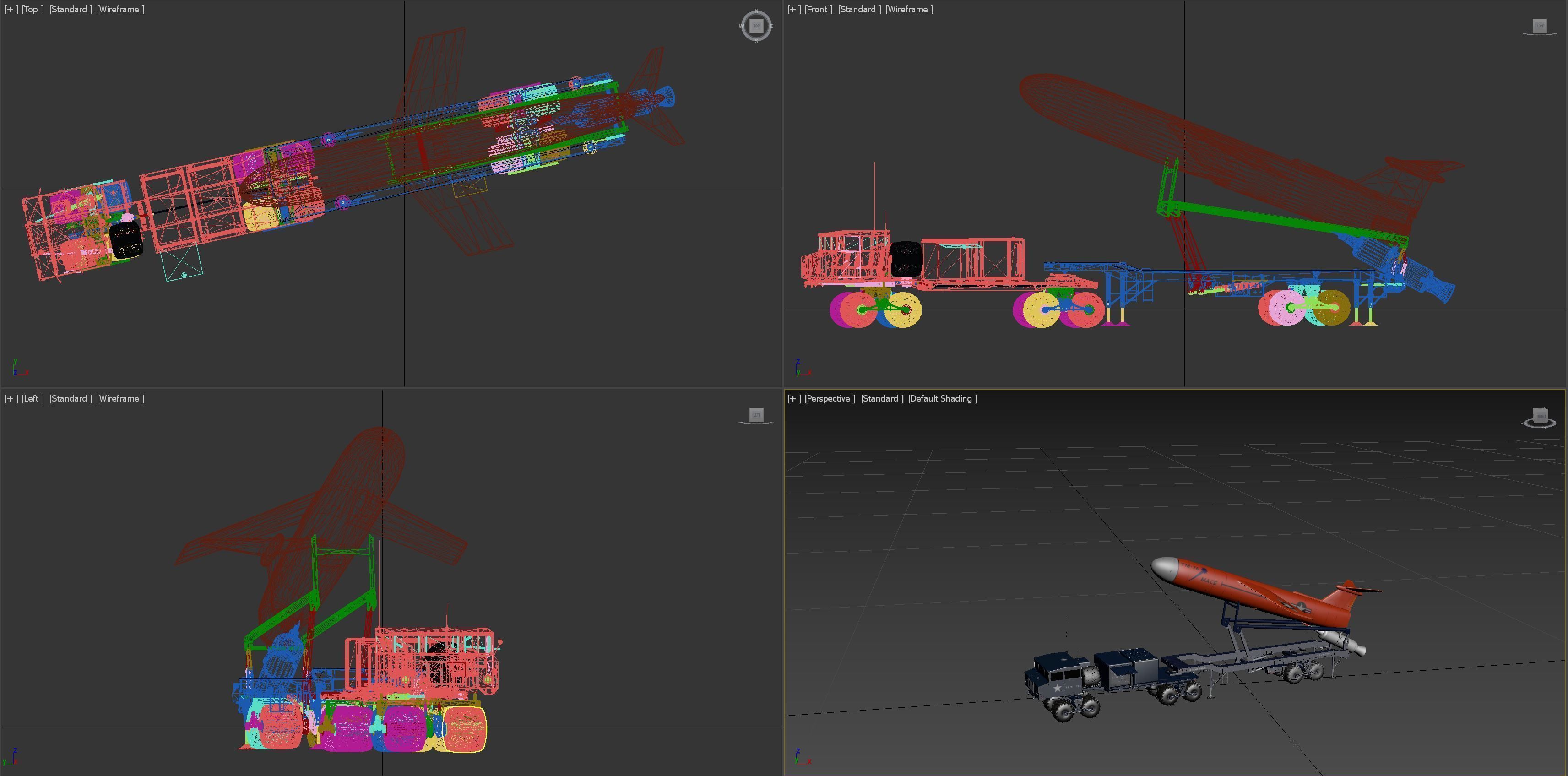Click the [Standard] label in Perspective viewport
The height and width of the screenshot is (776, 1568).
882,398
